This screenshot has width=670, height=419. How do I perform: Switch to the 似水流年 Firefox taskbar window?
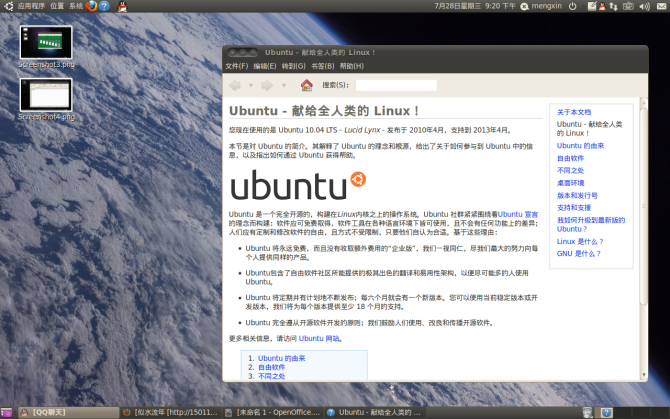pos(170,413)
